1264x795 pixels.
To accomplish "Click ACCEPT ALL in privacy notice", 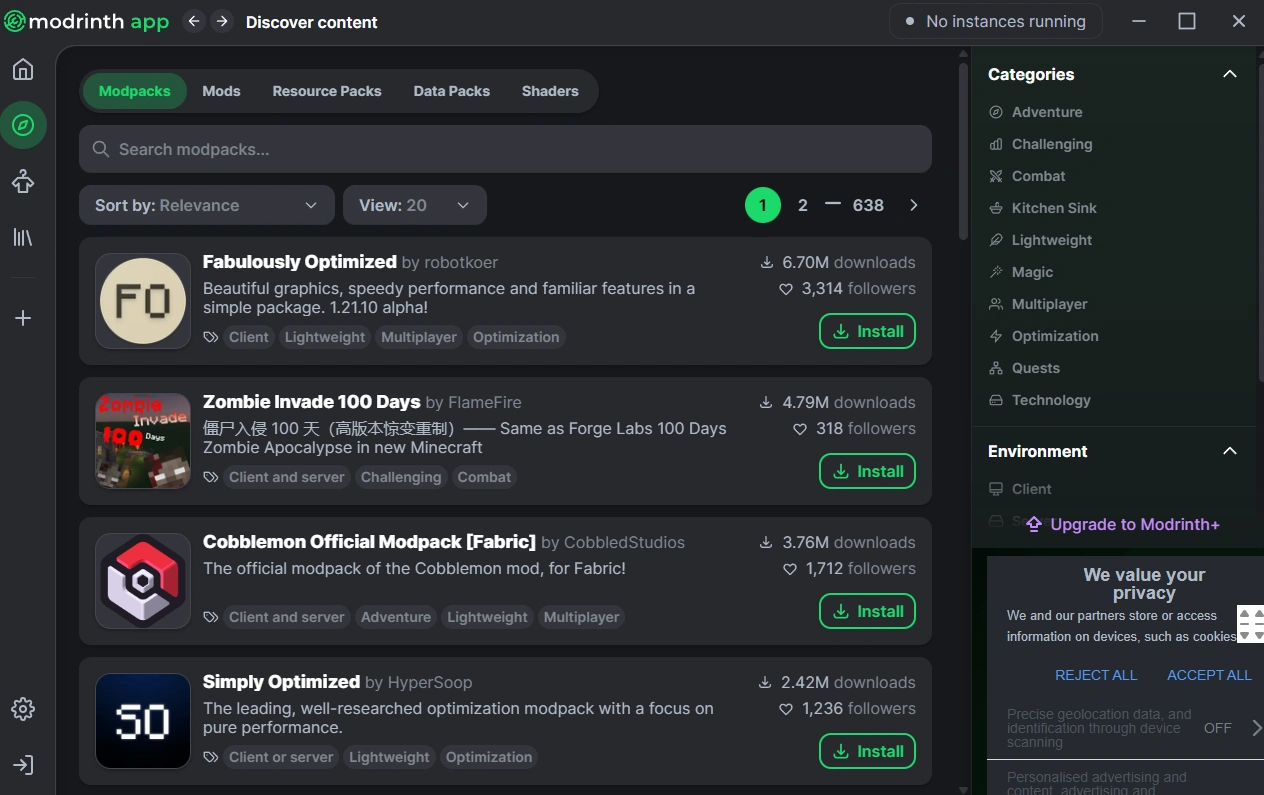I will [1209, 675].
